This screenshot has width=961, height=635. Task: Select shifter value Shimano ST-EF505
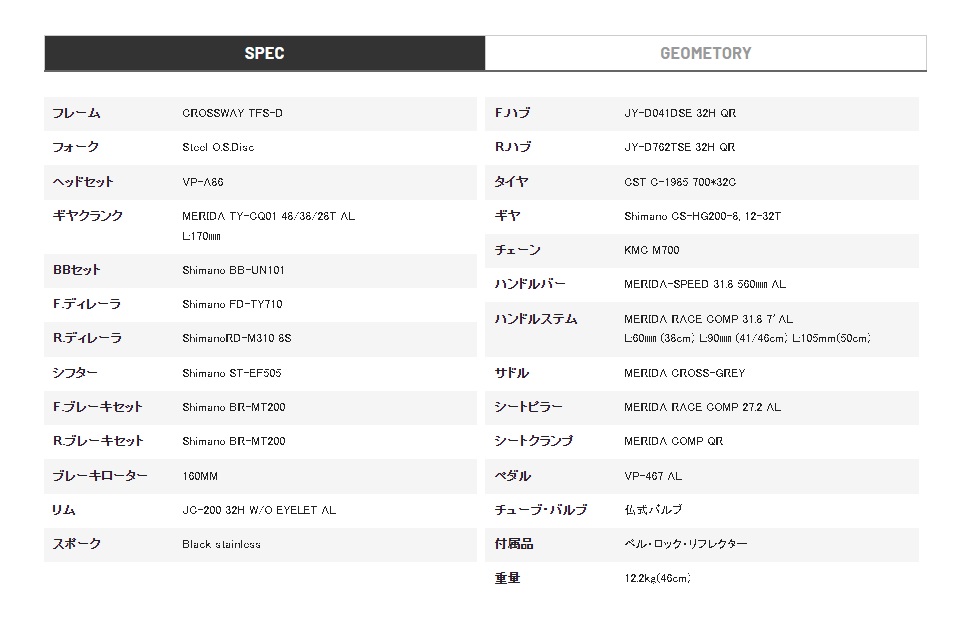tap(232, 373)
